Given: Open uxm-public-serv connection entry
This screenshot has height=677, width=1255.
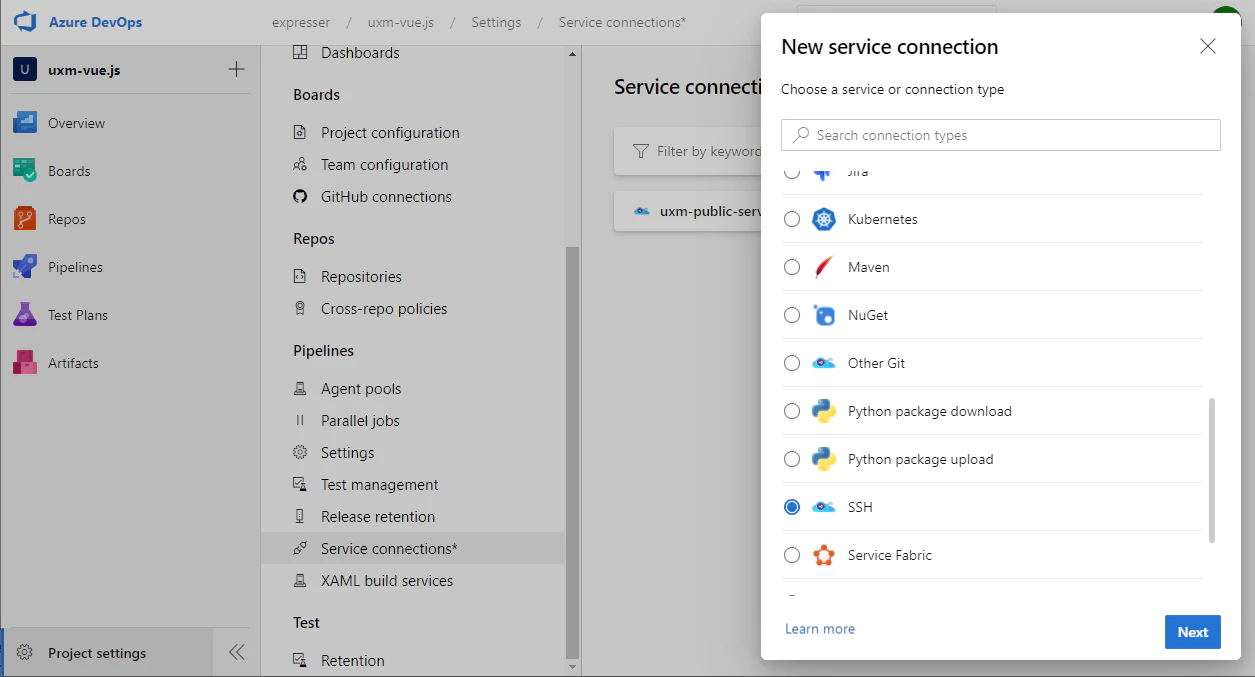Looking at the screenshot, I should pyautogui.click(x=688, y=211).
